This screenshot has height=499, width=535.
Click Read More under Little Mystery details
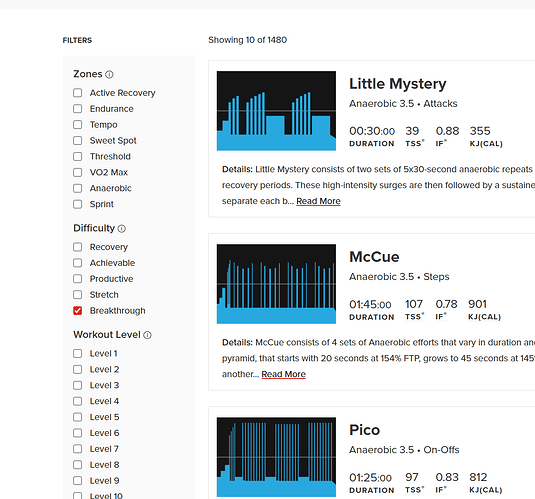(318, 201)
